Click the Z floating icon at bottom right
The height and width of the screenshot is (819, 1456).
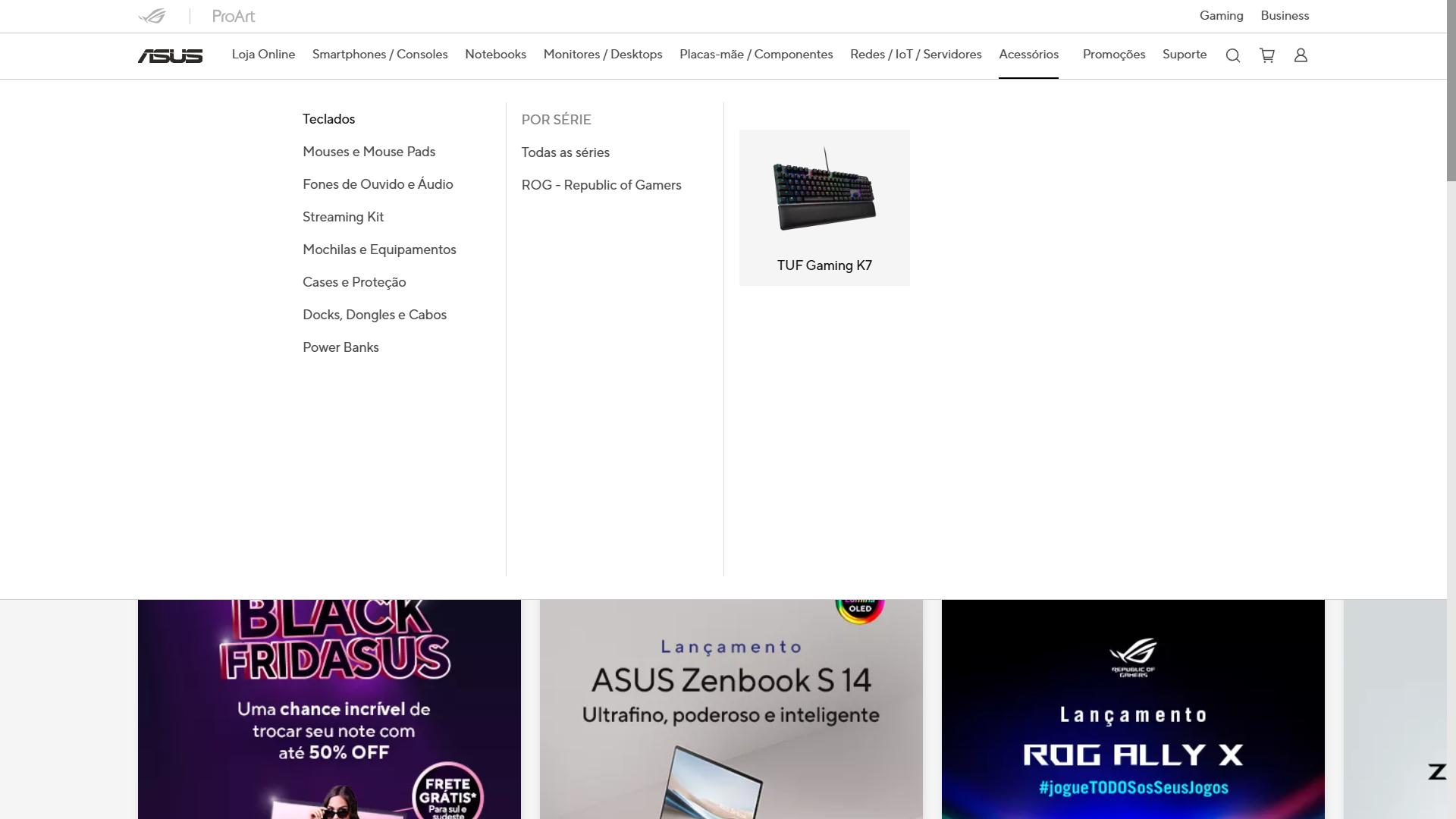[x=1436, y=772]
